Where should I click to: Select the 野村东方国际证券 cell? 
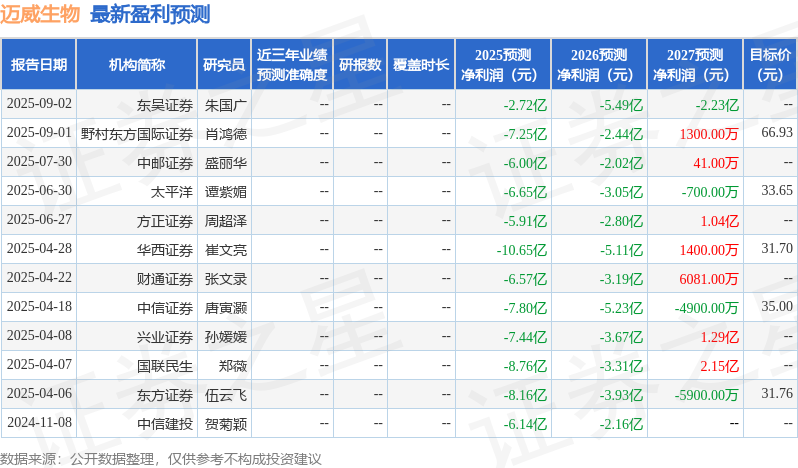[137, 134]
